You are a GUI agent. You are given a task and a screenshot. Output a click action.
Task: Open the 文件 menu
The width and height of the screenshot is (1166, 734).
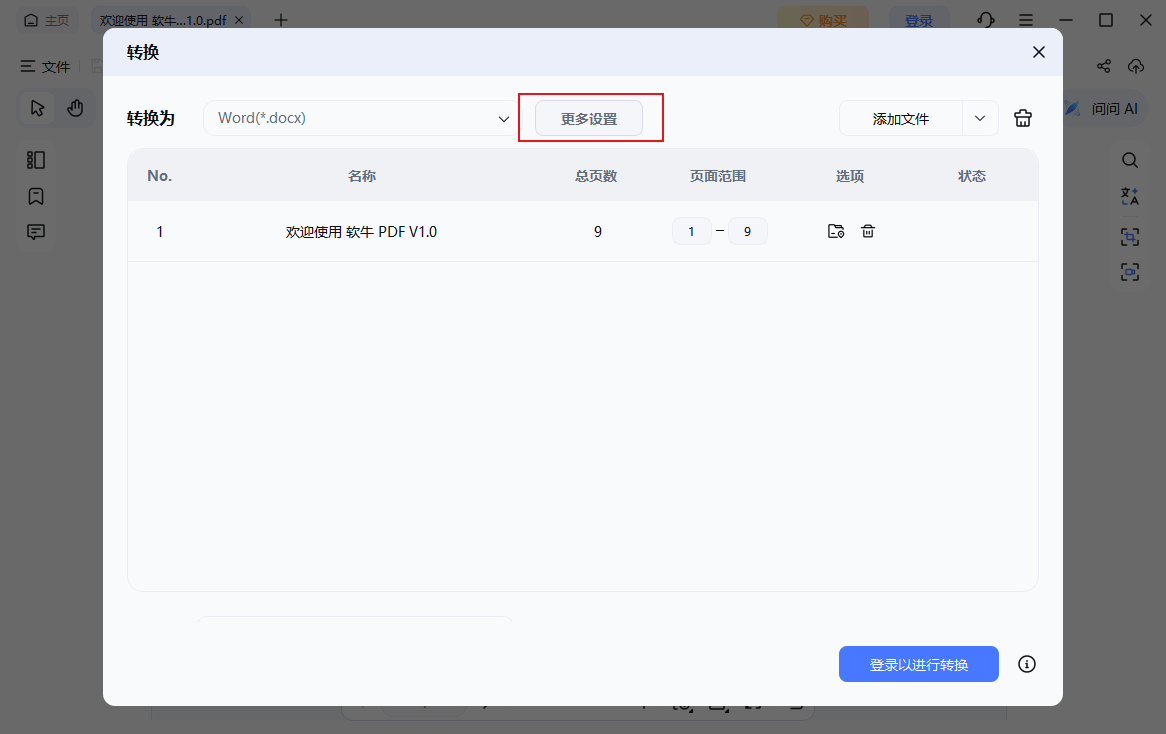(45, 67)
